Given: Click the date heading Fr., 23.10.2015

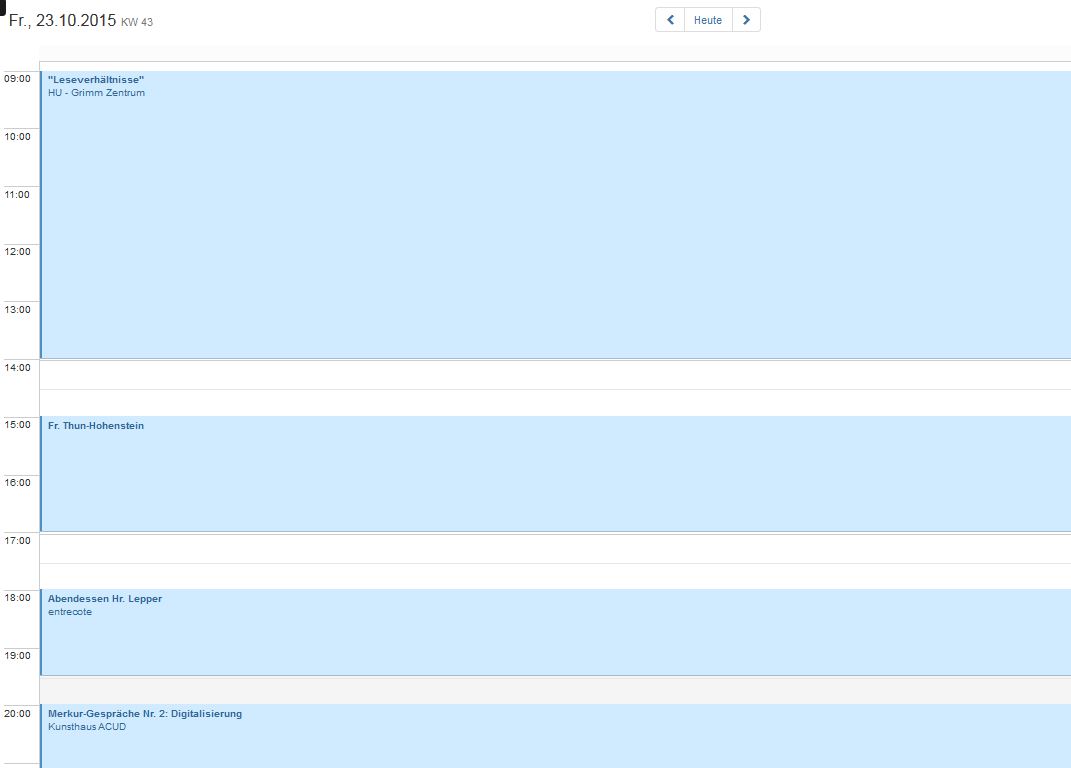Looking at the screenshot, I should [63, 20].
